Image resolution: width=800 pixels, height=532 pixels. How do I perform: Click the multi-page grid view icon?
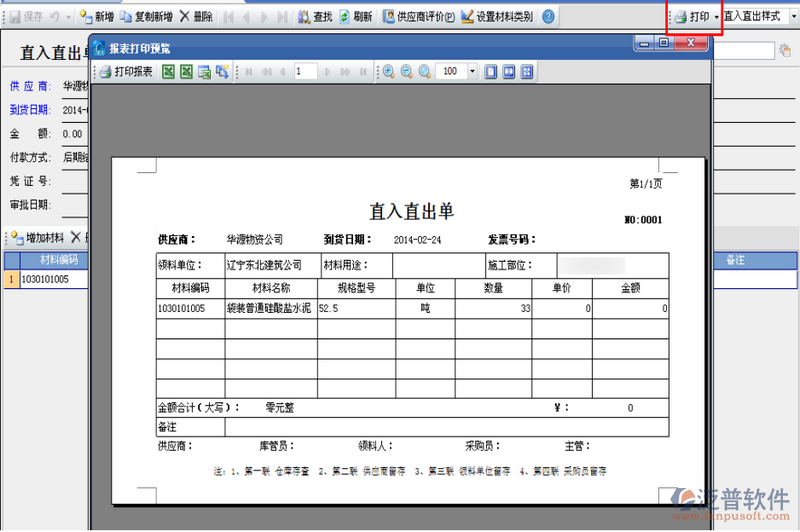[527, 72]
